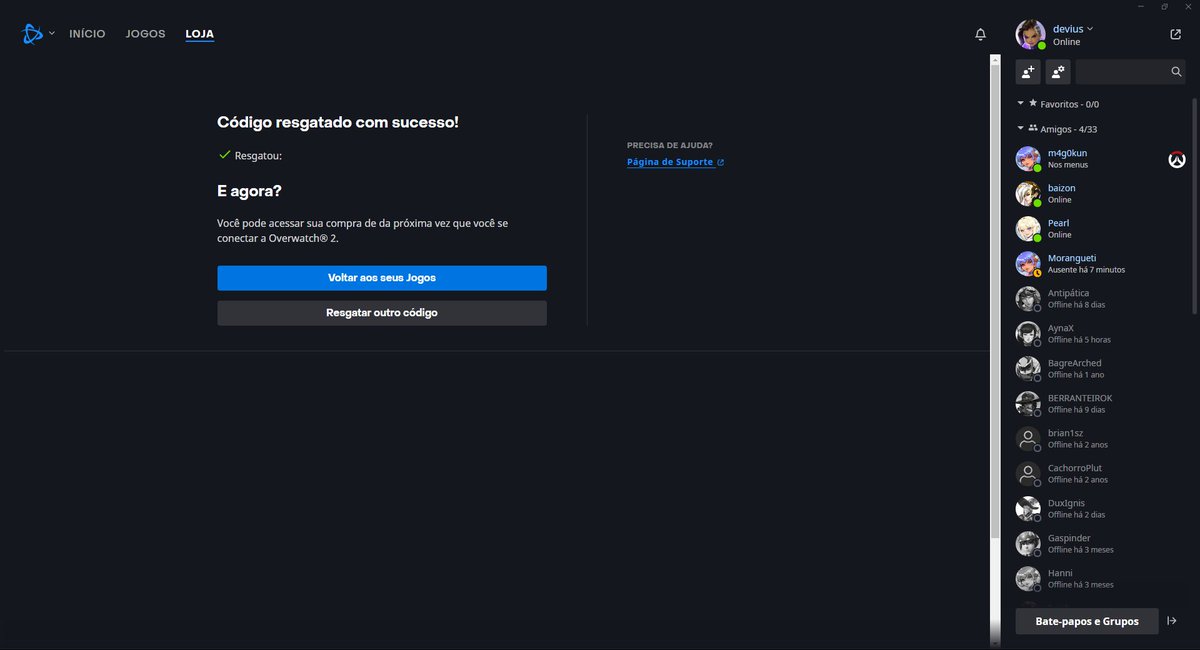
Task: Click 'Ausente há 7 minutos' status text
Action: coord(1086,270)
